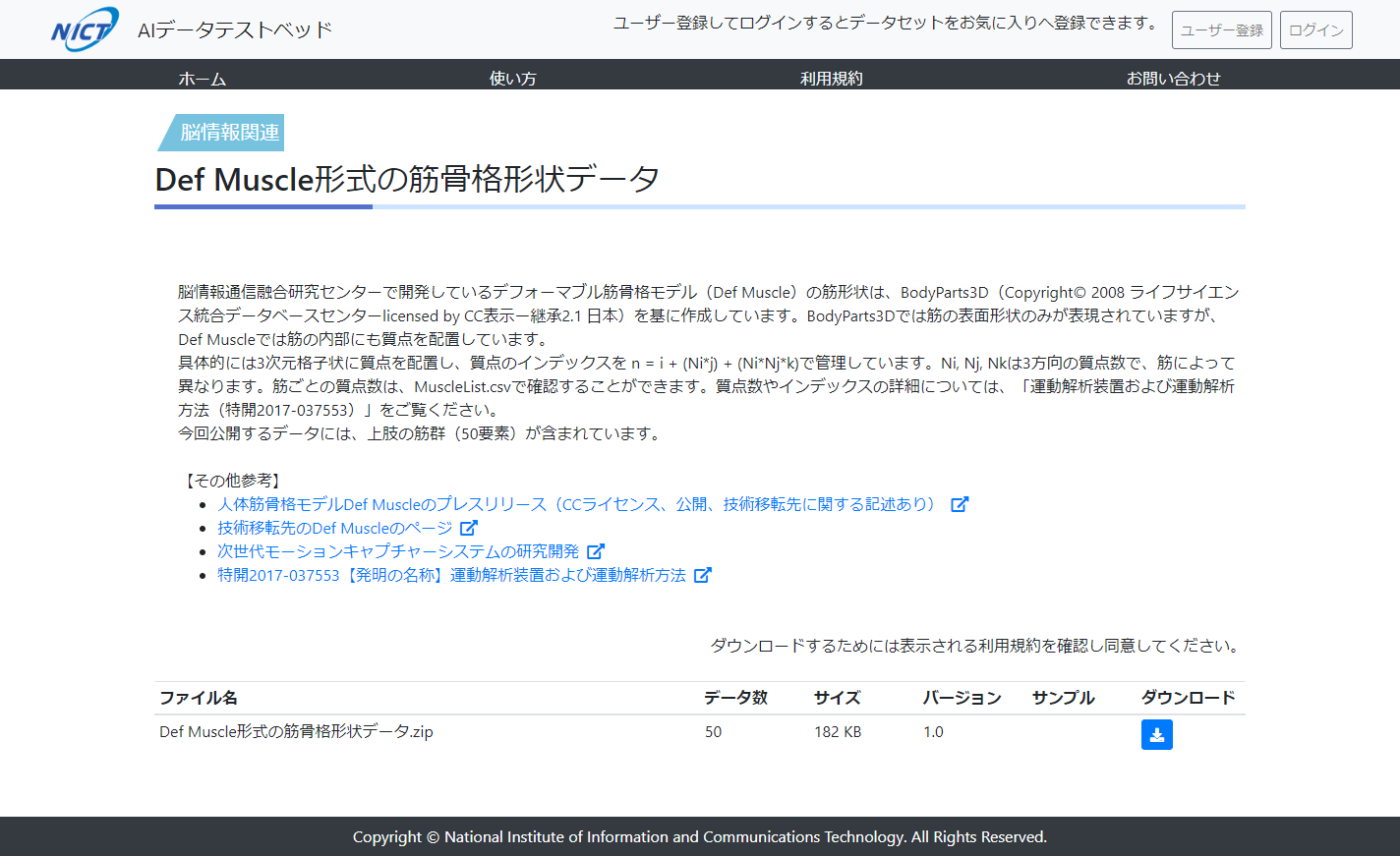Image resolution: width=1400 pixels, height=856 pixels.
Task: Click the ログイン button
Action: click(1316, 29)
